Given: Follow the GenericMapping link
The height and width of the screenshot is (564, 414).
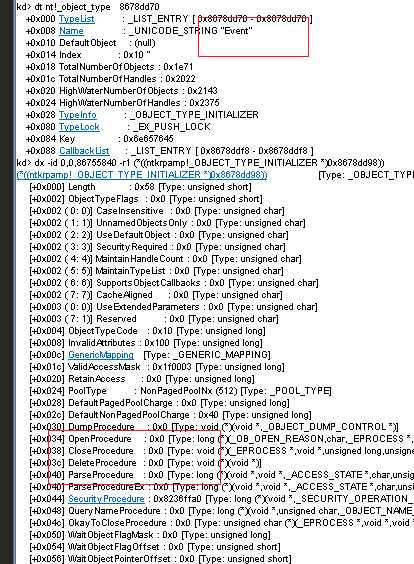Looking at the screenshot, I should click(x=101, y=355).
